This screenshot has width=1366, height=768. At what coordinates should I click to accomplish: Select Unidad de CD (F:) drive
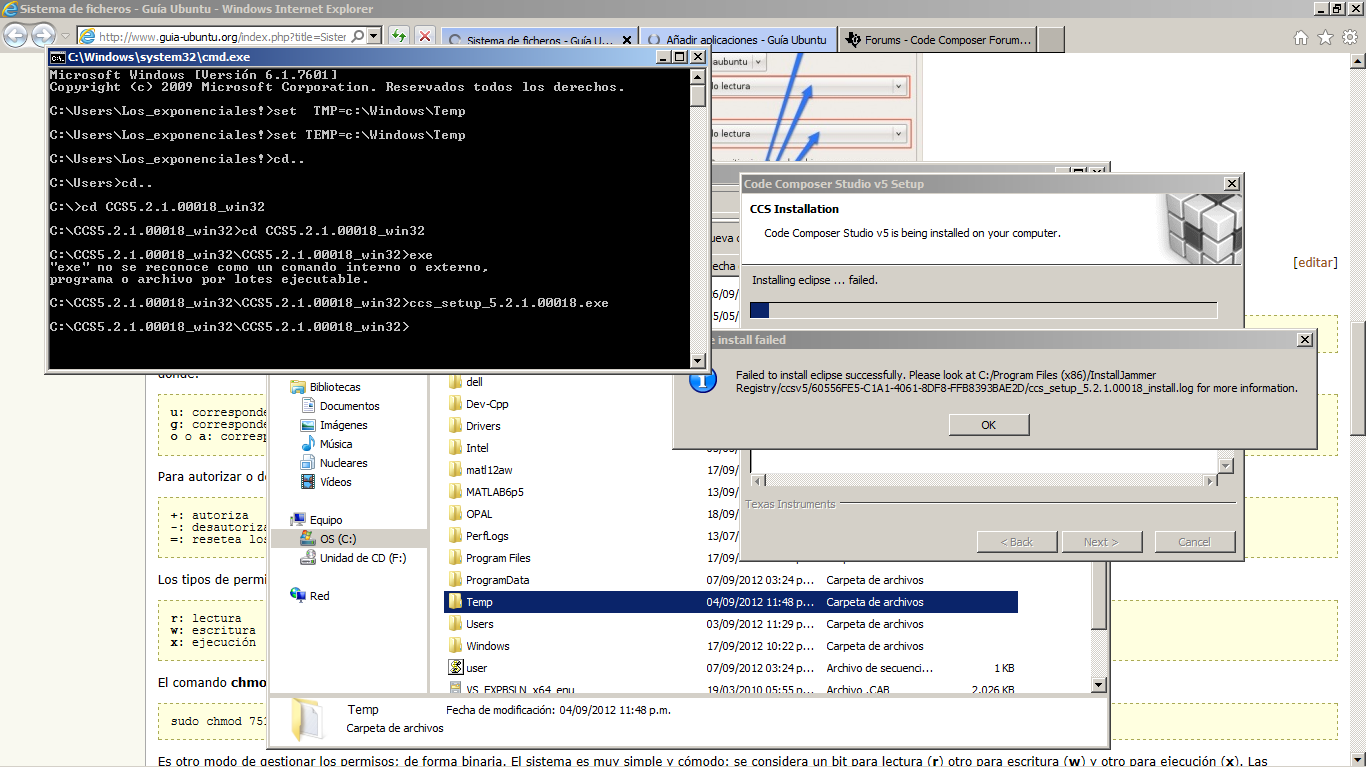click(362, 558)
